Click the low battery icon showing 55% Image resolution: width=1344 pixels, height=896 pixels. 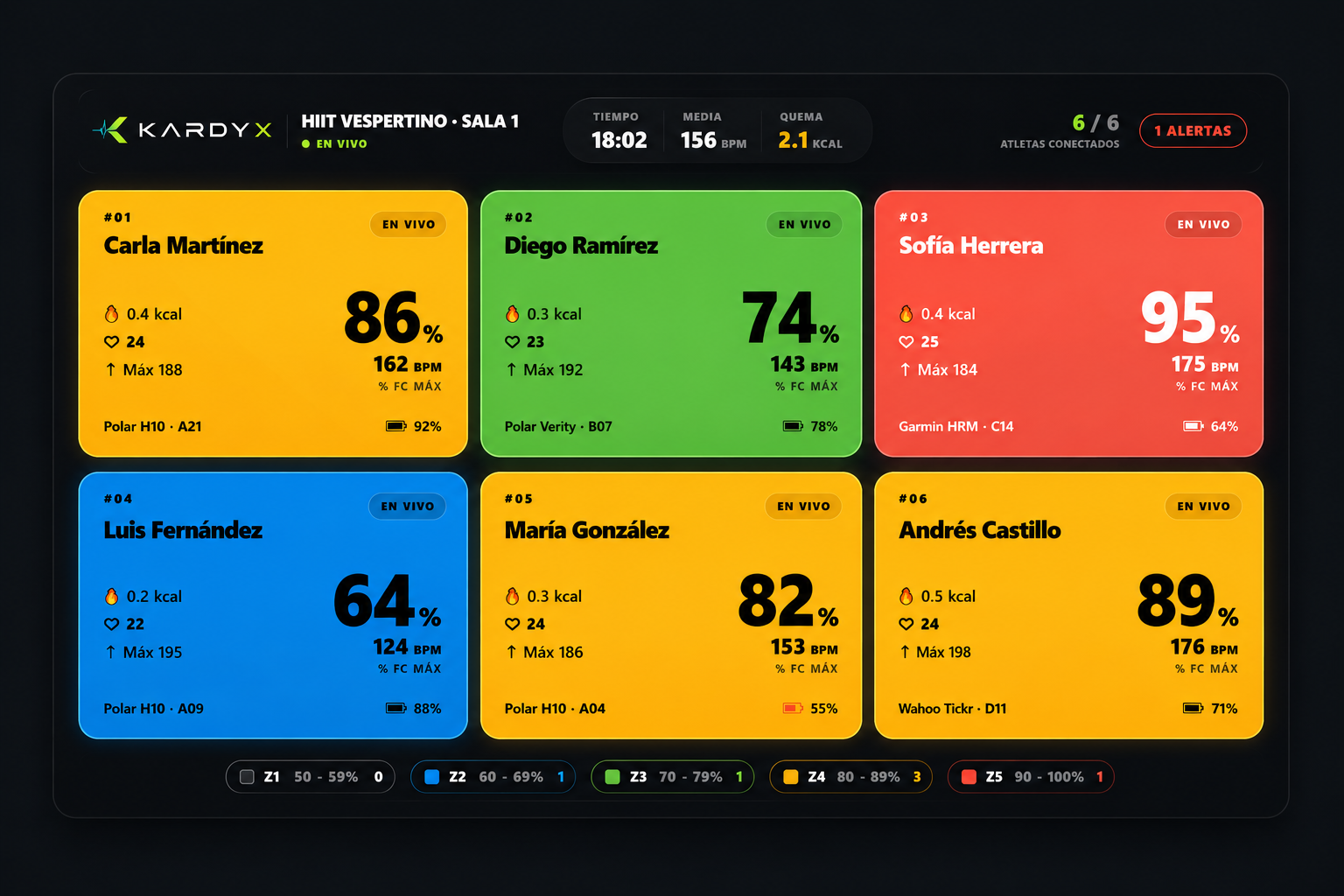793,708
